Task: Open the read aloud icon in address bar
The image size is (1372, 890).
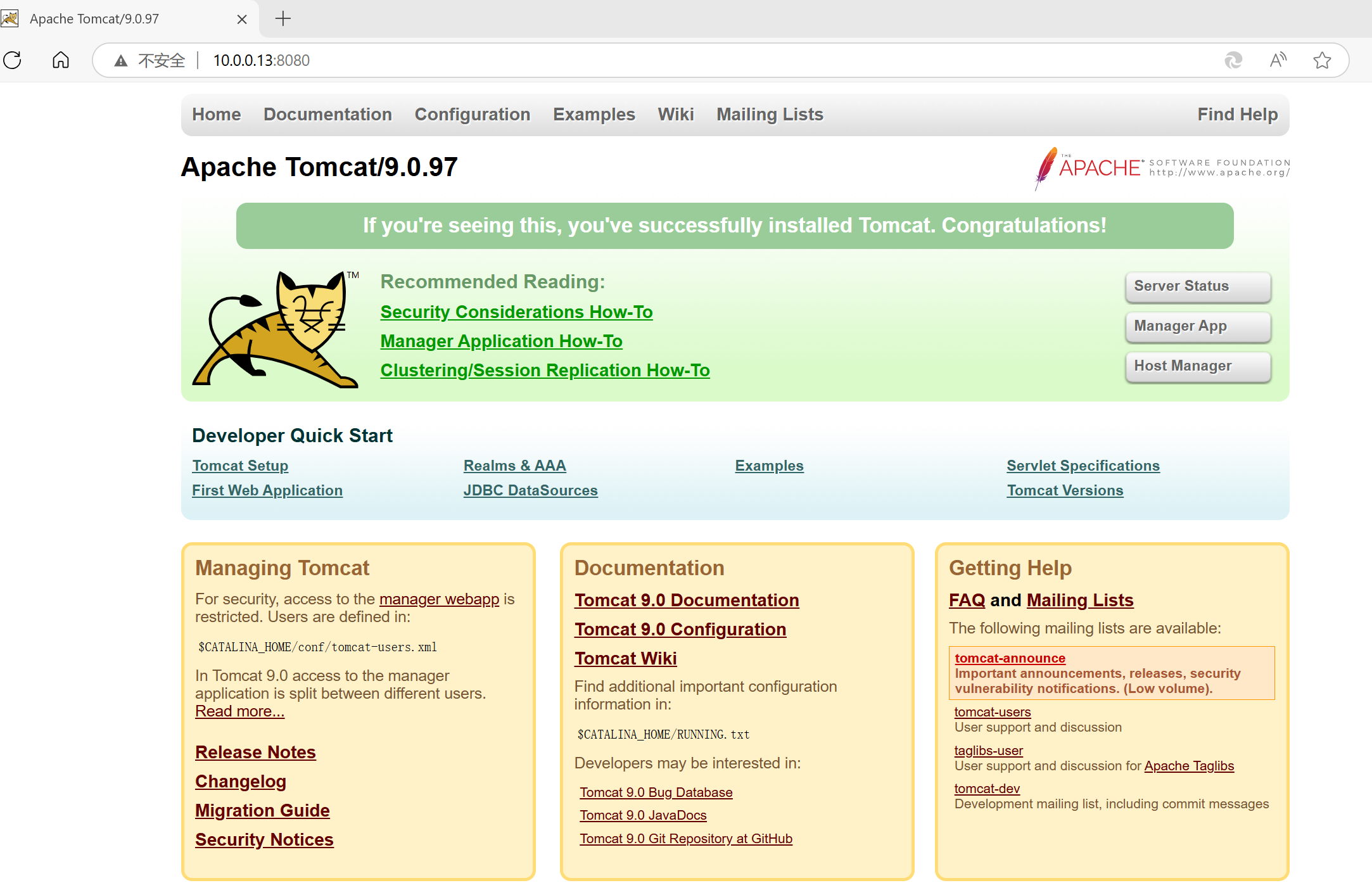Action: [1278, 60]
